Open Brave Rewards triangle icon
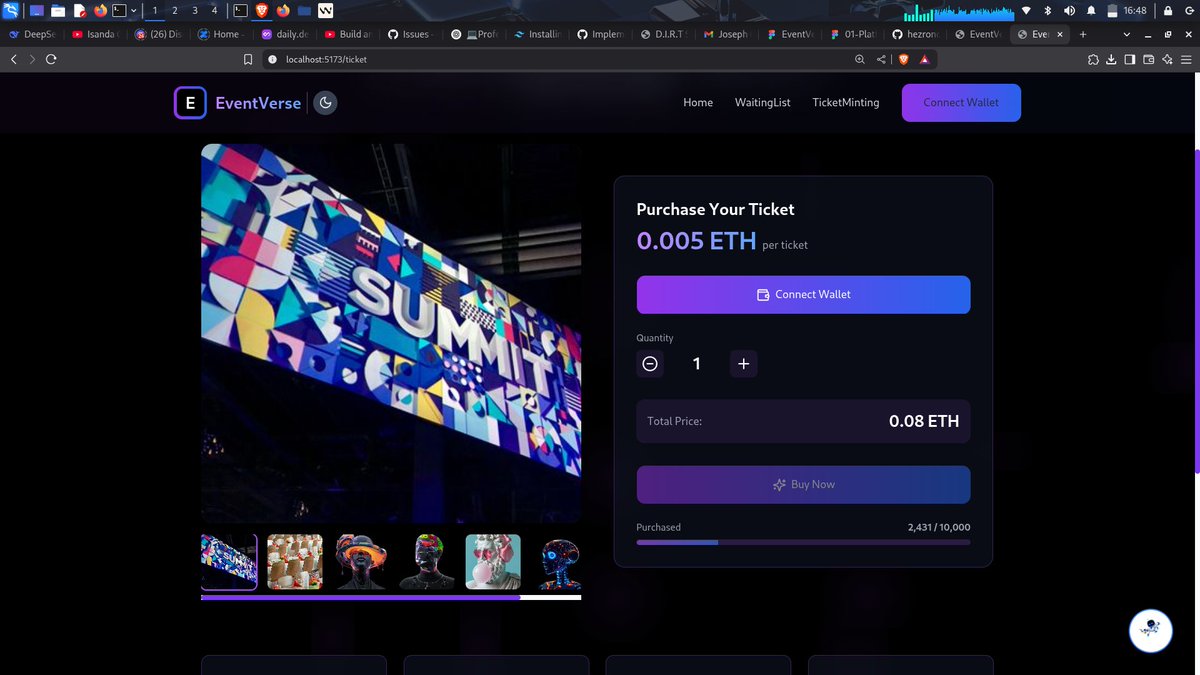The height and width of the screenshot is (675, 1200). [924, 59]
